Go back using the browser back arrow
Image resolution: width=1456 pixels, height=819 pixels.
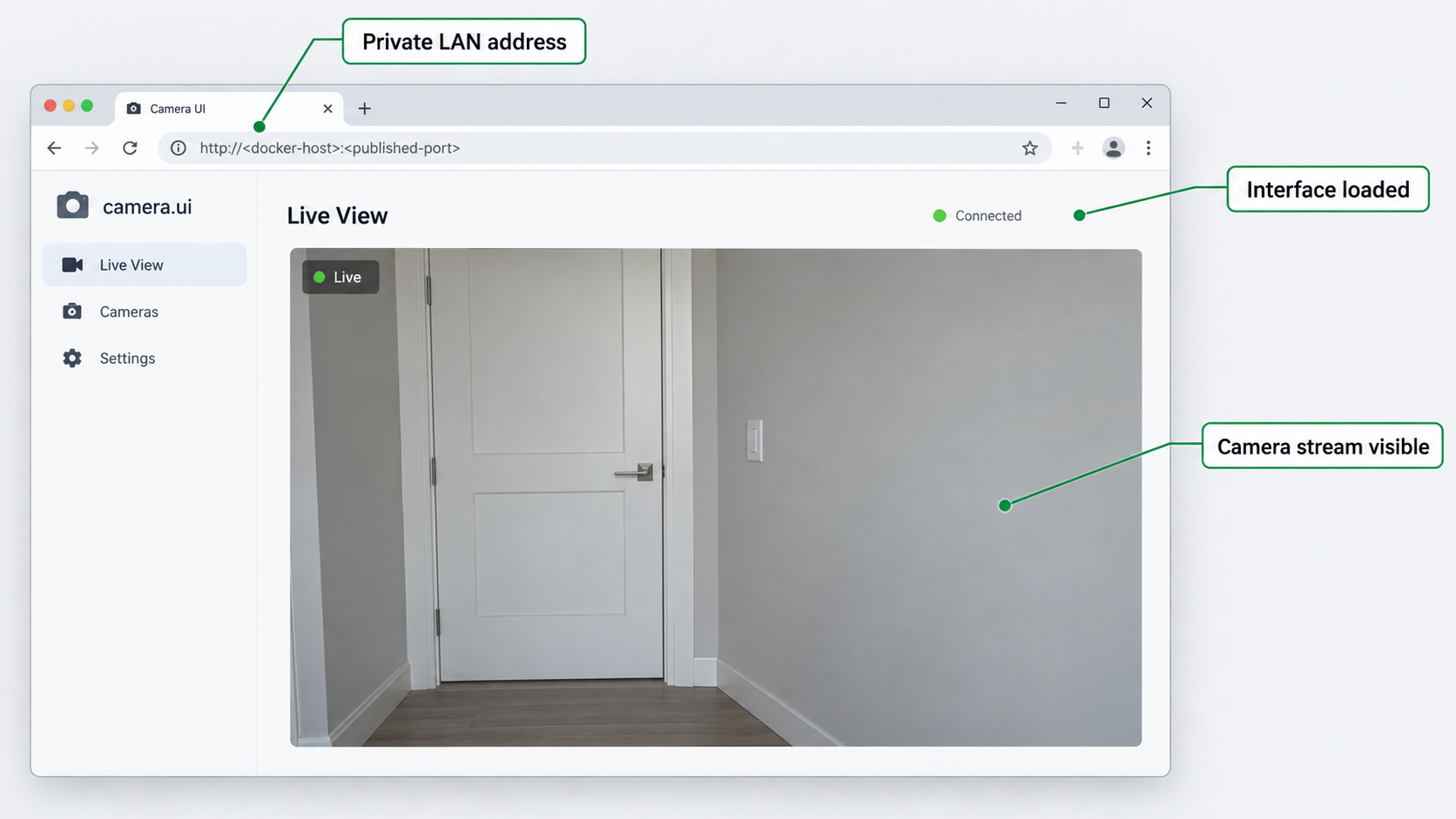coord(54,148)
